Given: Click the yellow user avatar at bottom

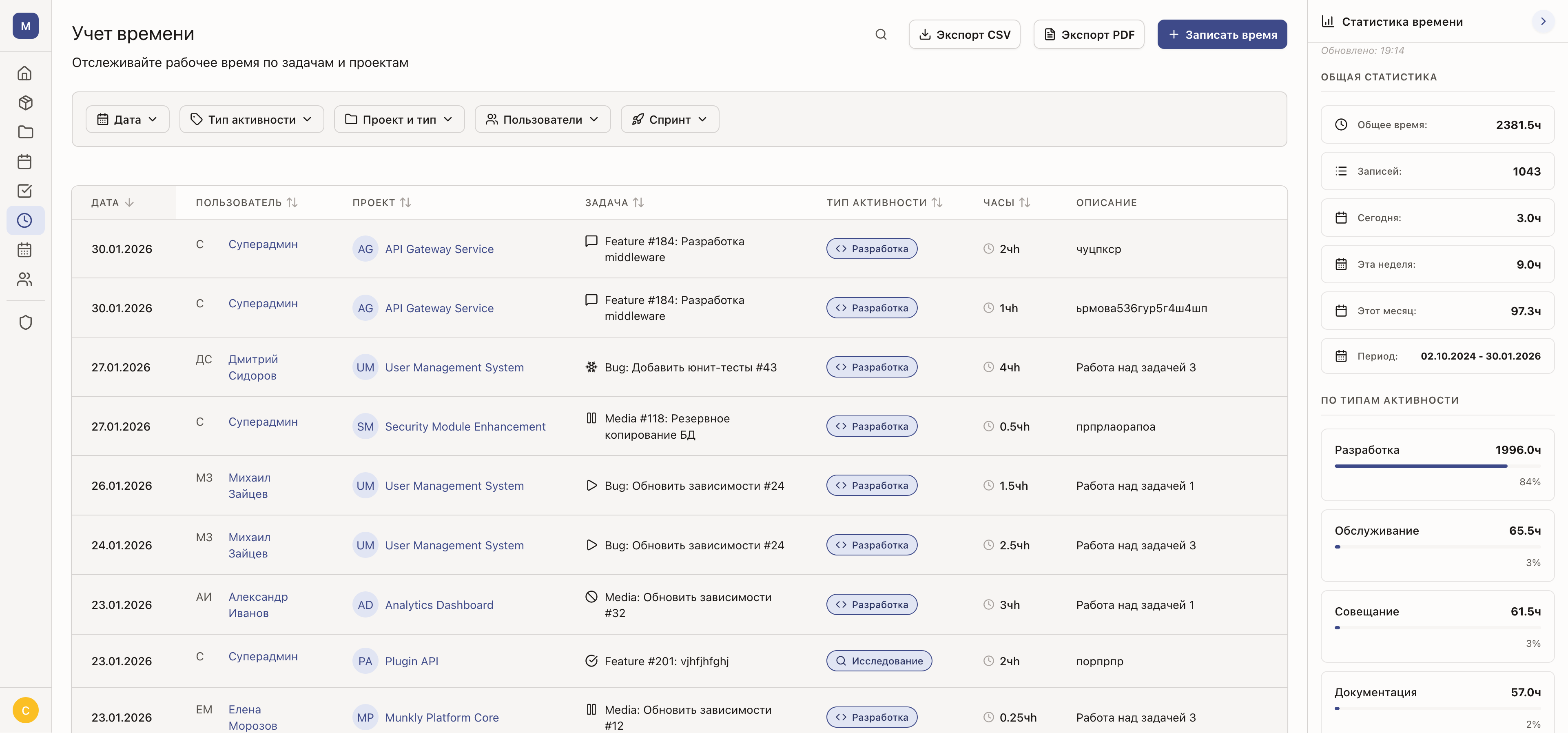Looking at the screenshot, I should pyautogui.click(x=25, y=710).
